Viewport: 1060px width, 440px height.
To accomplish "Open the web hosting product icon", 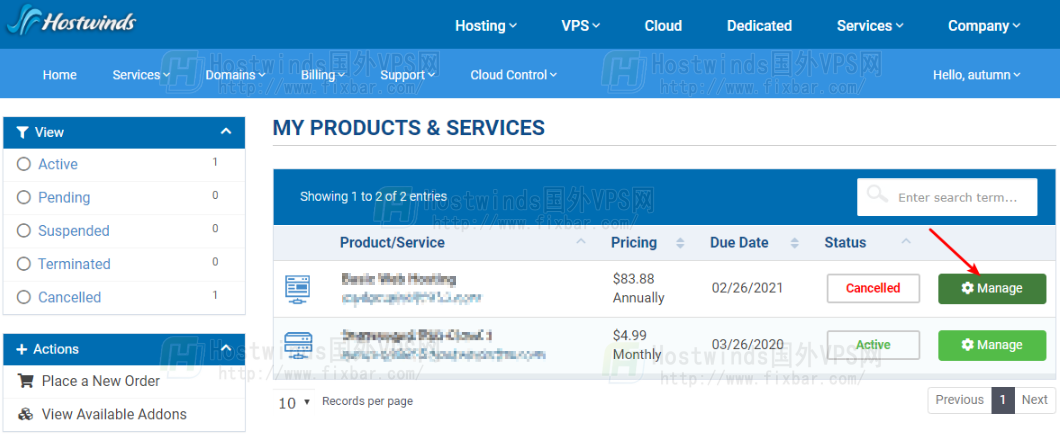I will (x=297, y=289).
